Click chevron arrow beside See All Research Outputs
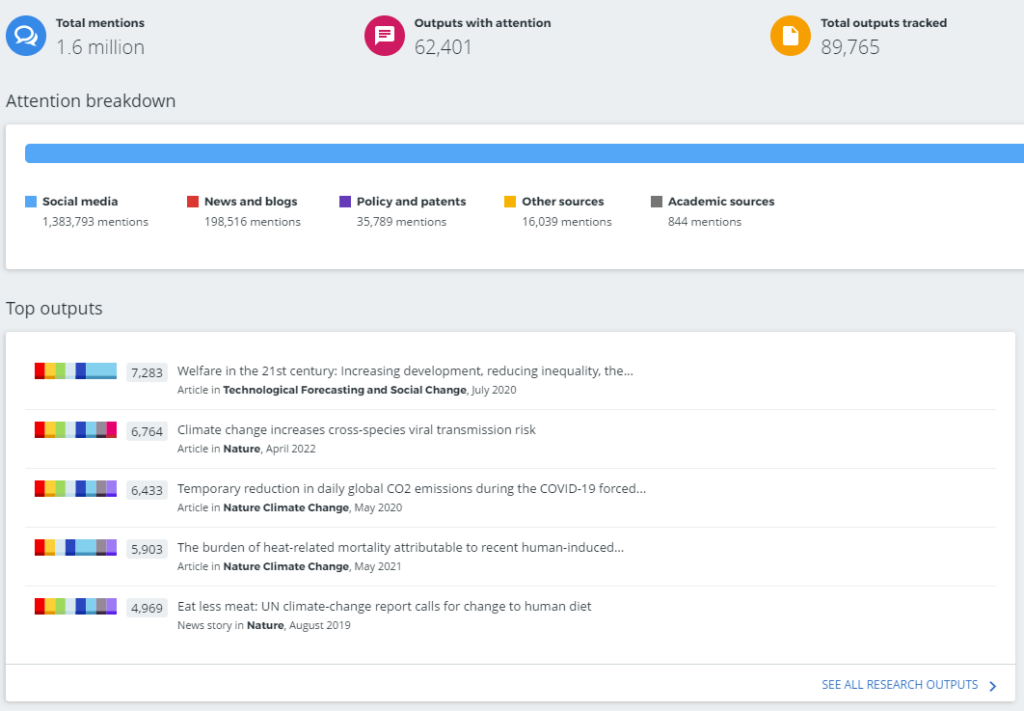Viewport: 1024px width, 711px height. click(992, 686)
